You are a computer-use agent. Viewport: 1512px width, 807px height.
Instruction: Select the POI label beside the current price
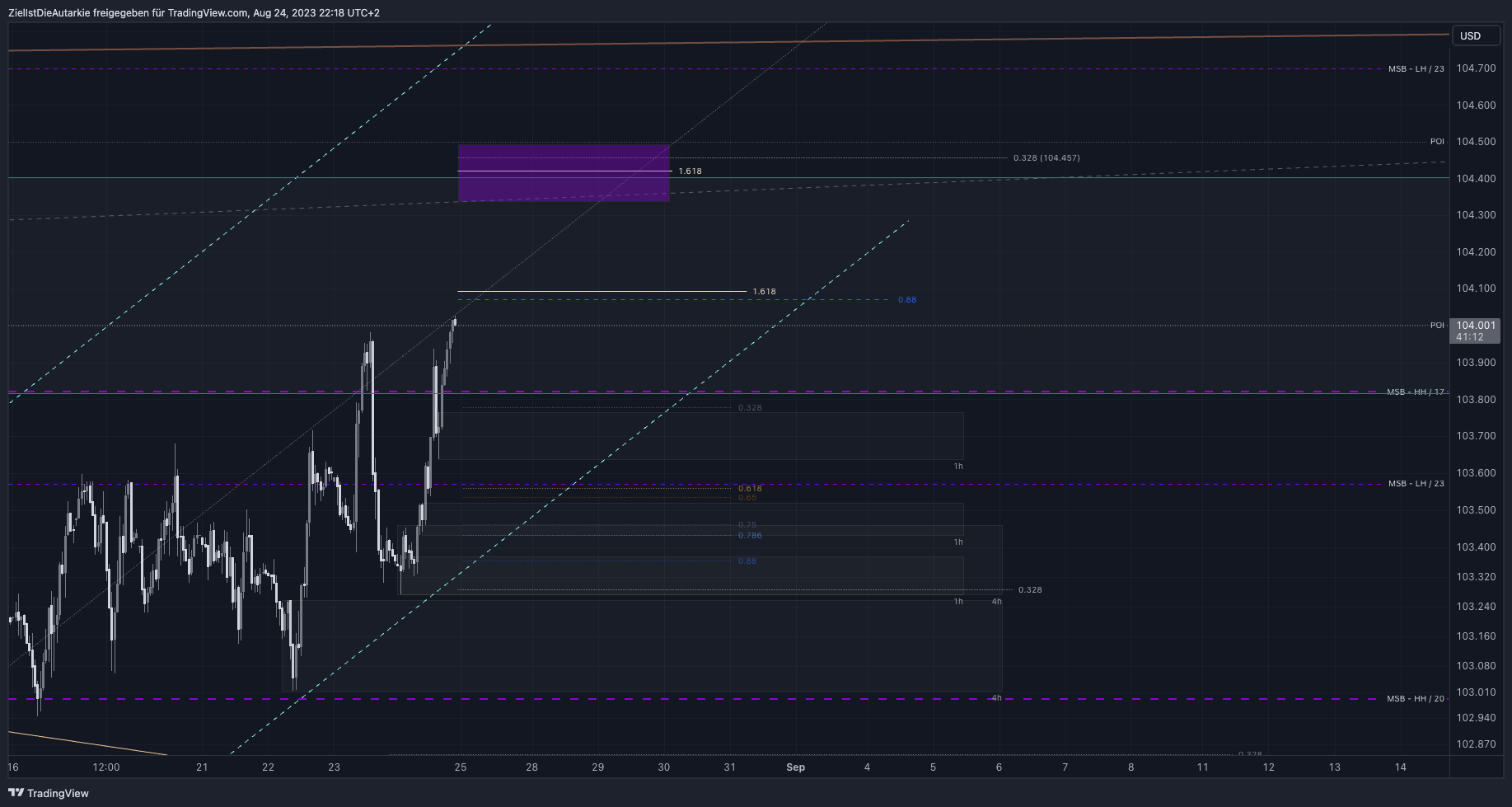[1437, 326]
